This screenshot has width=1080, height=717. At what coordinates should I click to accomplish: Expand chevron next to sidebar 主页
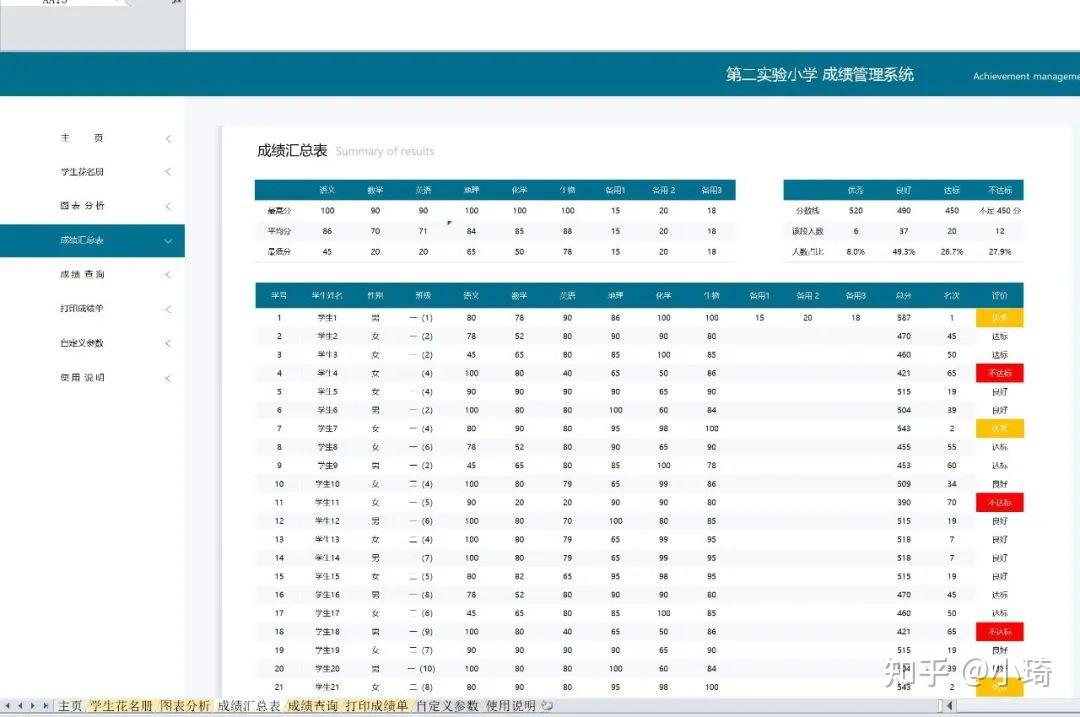click(x=168, y=138)
